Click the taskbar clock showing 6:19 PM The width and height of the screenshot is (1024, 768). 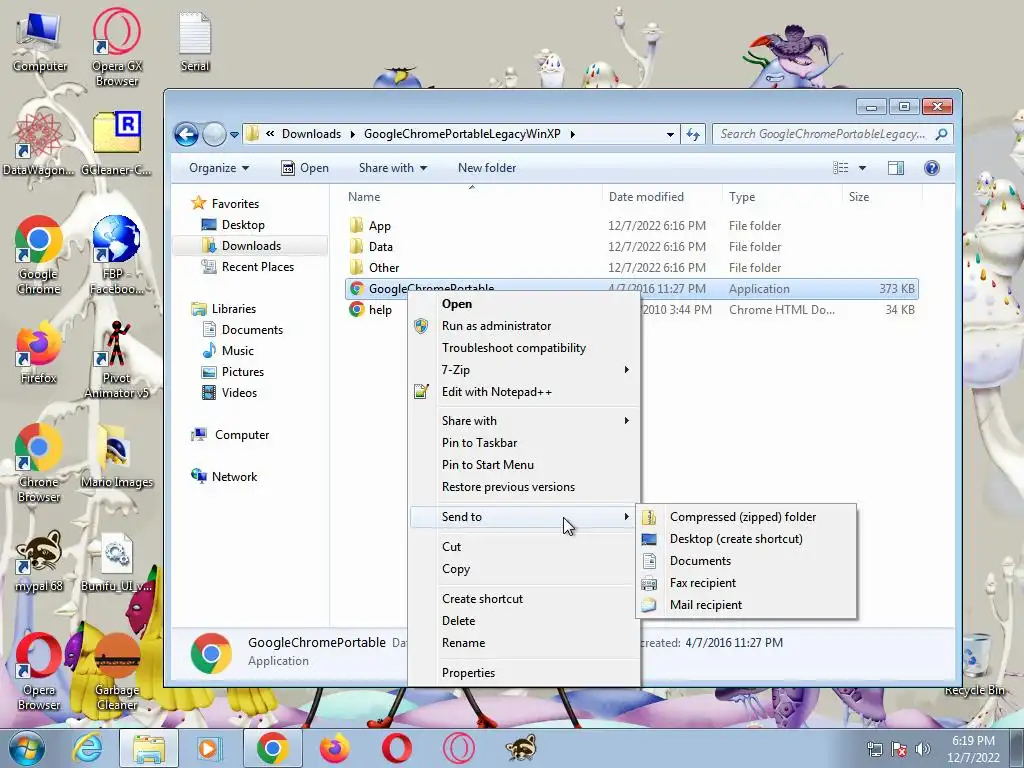973,749
